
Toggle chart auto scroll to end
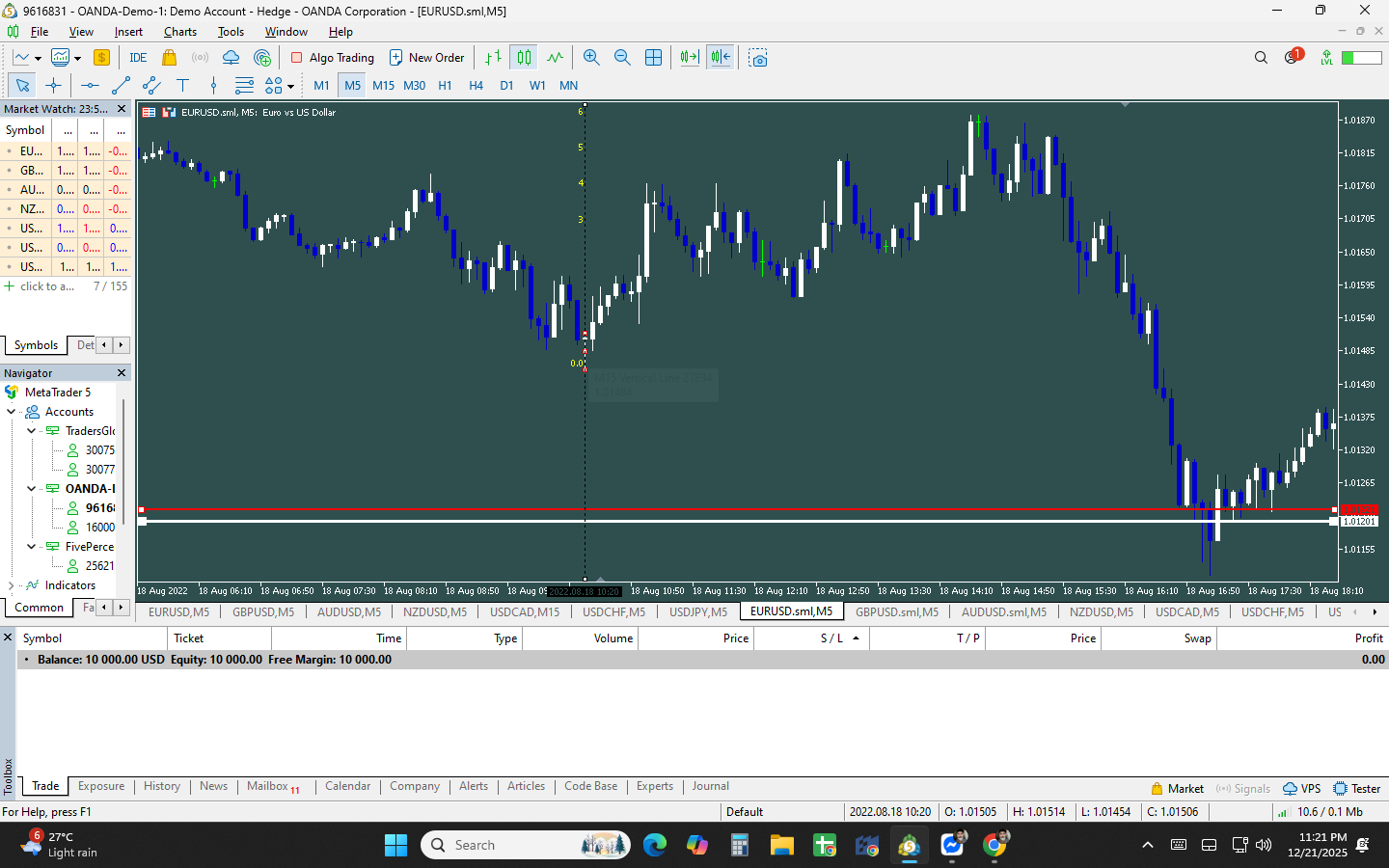click(689, 58)
